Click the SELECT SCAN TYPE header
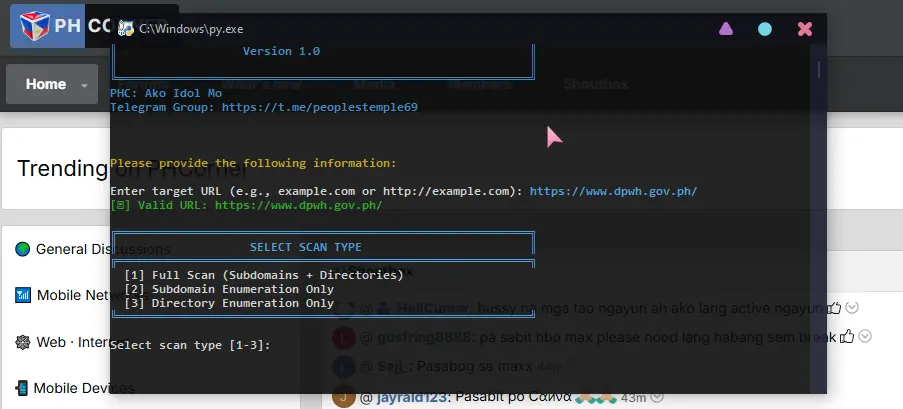 pyautogui.click(x=306, y=247)
